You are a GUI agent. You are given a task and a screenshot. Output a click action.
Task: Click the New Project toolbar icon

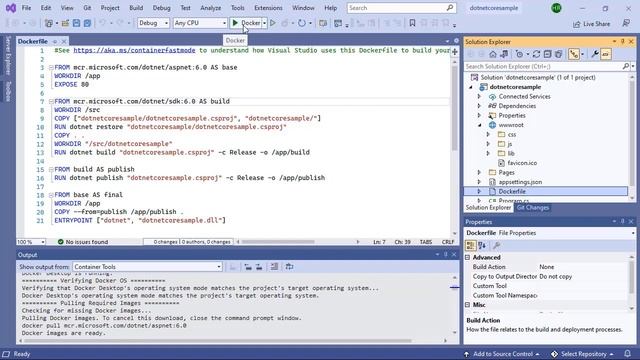(49, 23)
